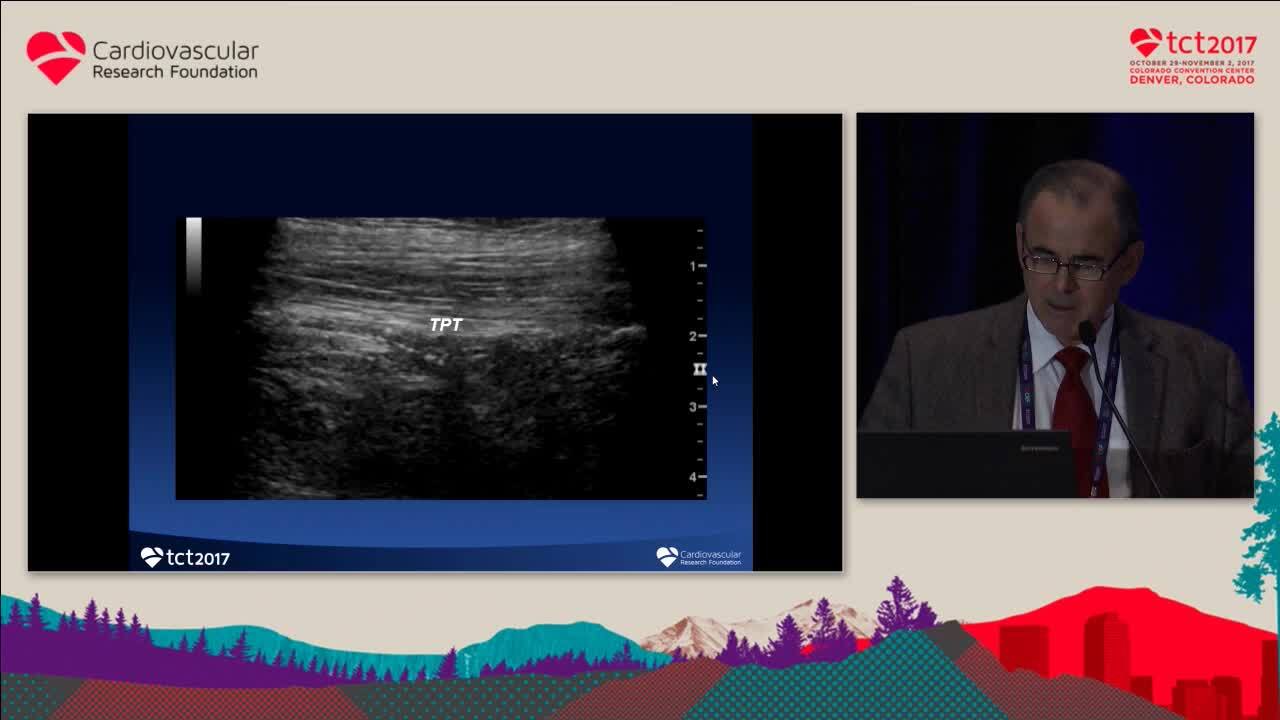This screenshot has width=1280, height=720.
Task: Click the laptop on the podium
Action: pos(965,463)
